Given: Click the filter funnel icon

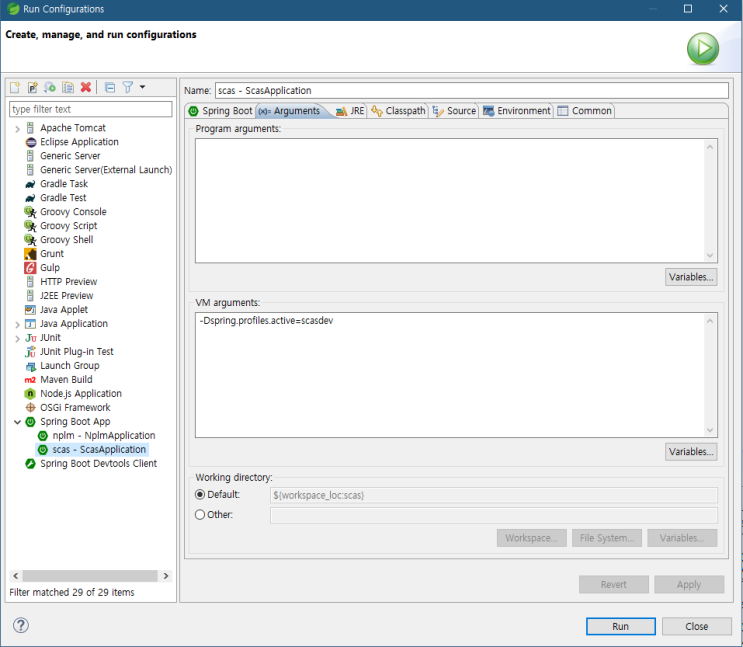Looking at the screenshot, I should click(127, 87).
